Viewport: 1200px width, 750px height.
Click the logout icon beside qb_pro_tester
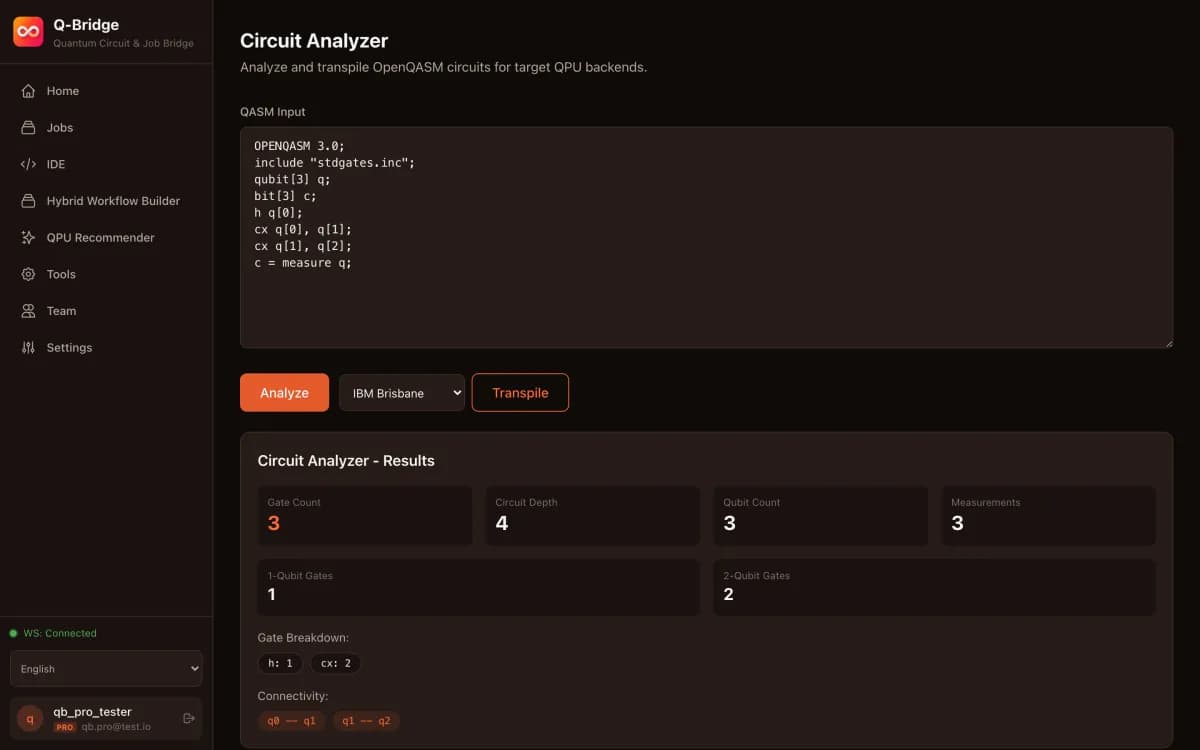(189, 718)
